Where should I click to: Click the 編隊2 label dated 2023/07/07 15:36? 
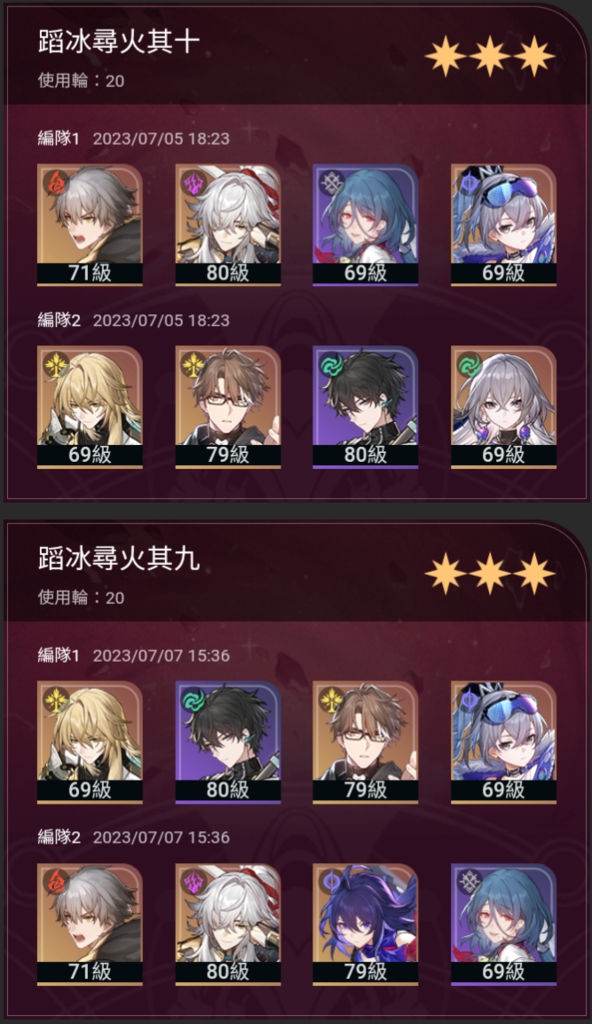pyautogui.click(x=59, y=837)
